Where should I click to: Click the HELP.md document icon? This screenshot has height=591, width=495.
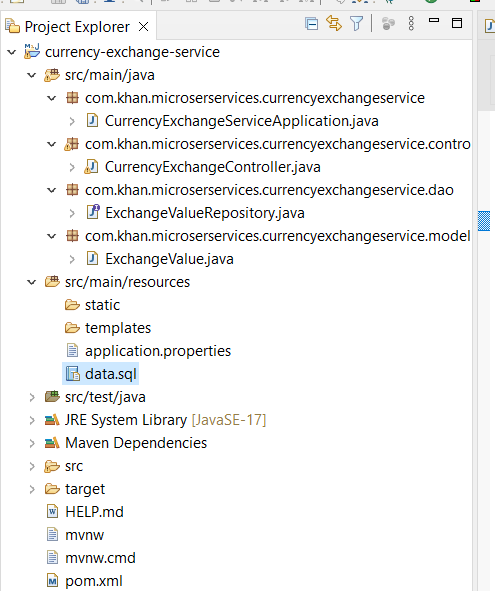[52, 512]
